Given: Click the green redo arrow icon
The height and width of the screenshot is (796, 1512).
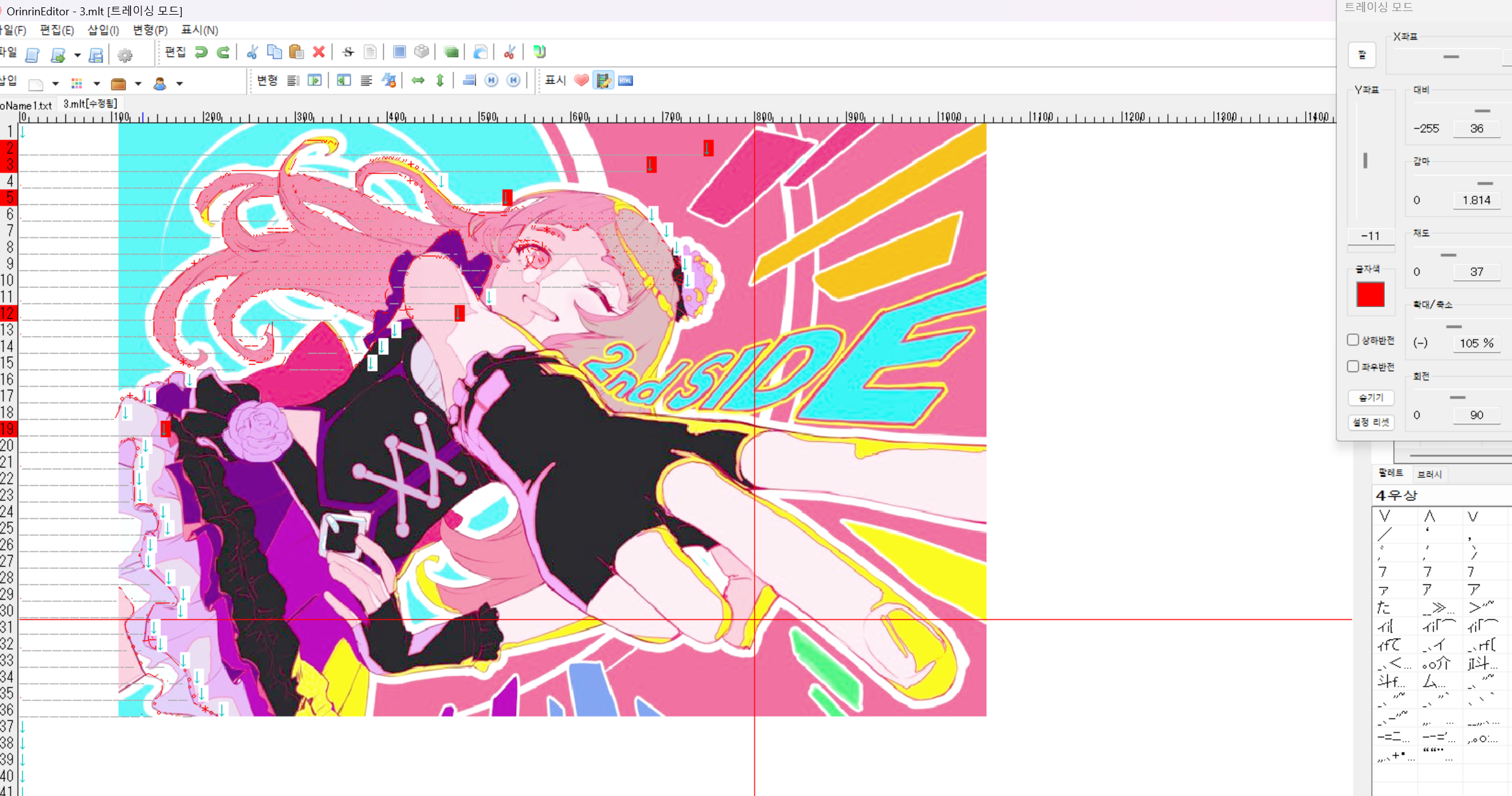Looking at the screenshot, I should (x=223, y=53).
